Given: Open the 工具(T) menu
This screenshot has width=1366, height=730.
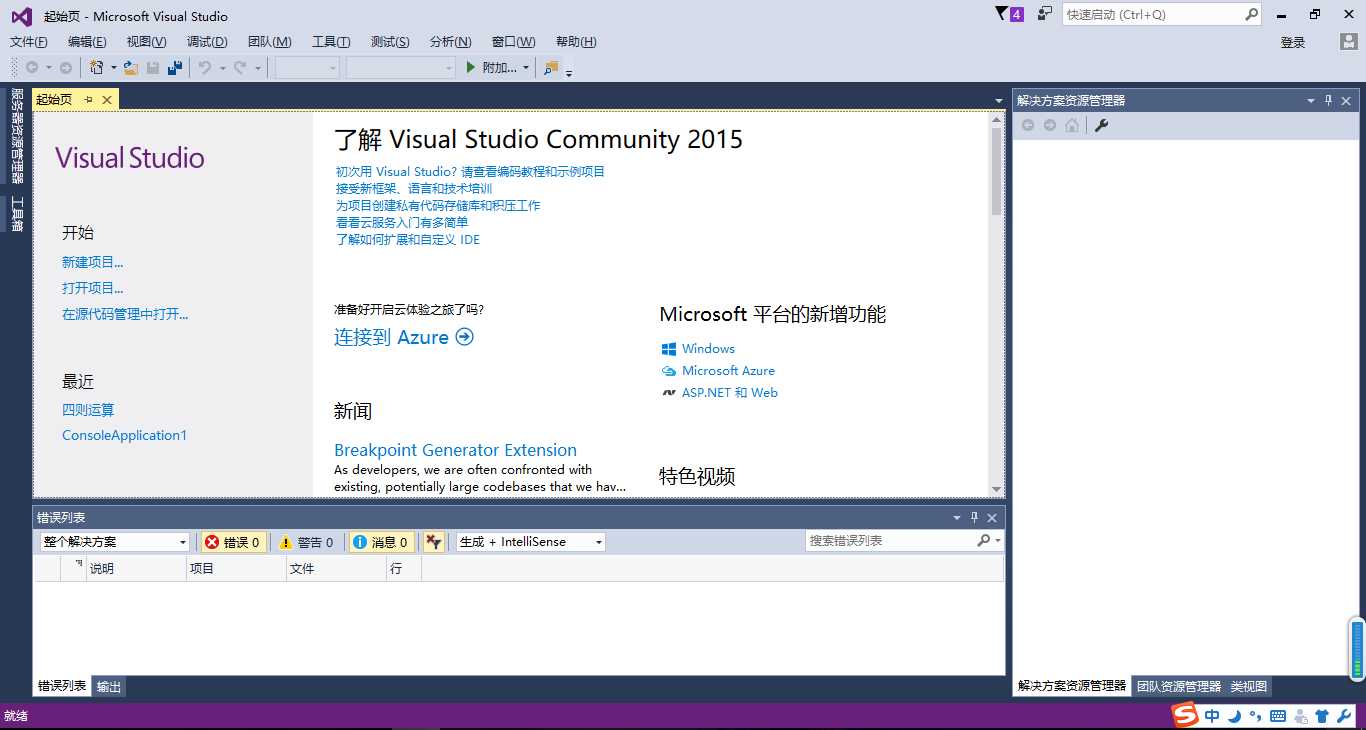Looking at the screenshot, I should (x=331, y=42).
